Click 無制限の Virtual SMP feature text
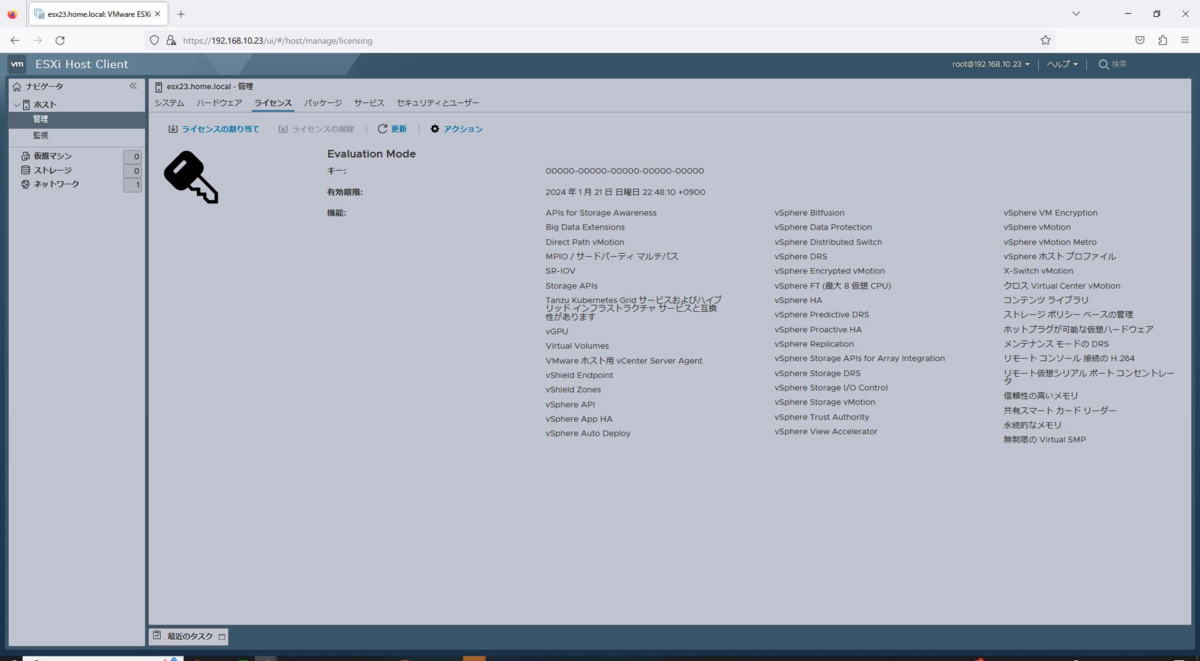This screenshot has height=661, width=1200. tap(1044, 440)
